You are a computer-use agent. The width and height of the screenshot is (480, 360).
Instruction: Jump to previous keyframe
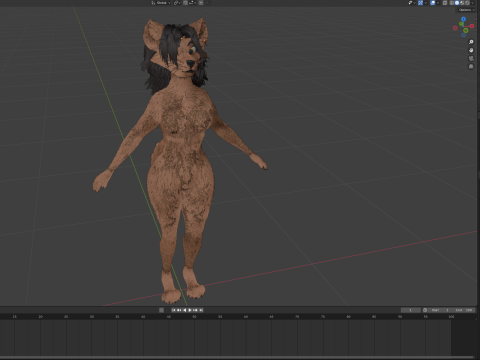[x=179, y=310]
